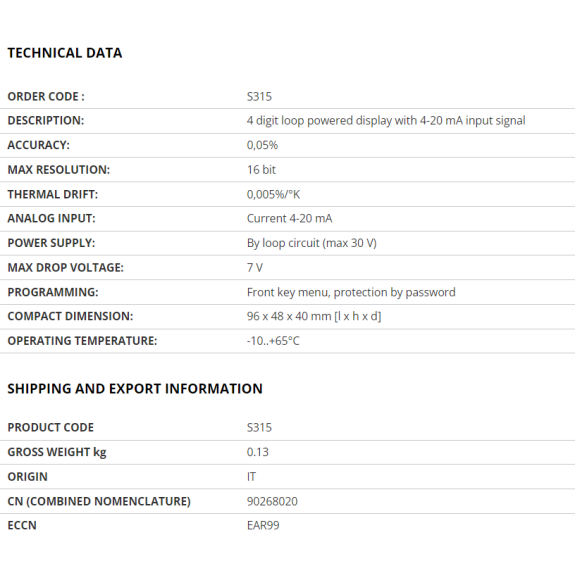Select the 0,05% accuracy value
This screenshot has height=575, width=575.
262,145
